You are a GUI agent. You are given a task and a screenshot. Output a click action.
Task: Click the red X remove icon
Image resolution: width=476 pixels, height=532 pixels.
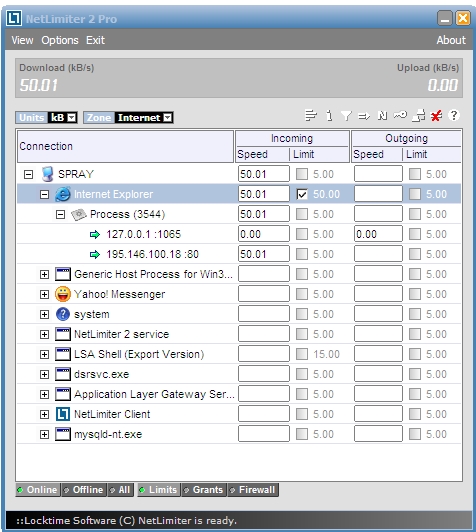(436, 116)
